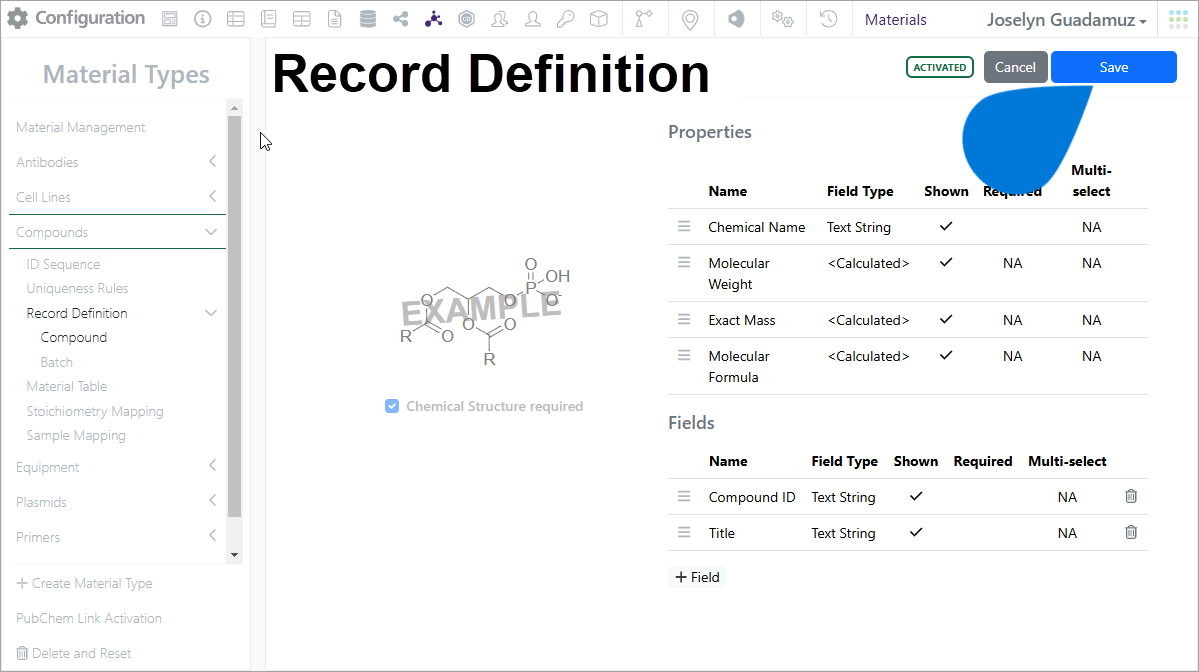Open Stoichiometry Mapping
The image size is (1199, 672).
pyautogui.click(x=95, y=411)
